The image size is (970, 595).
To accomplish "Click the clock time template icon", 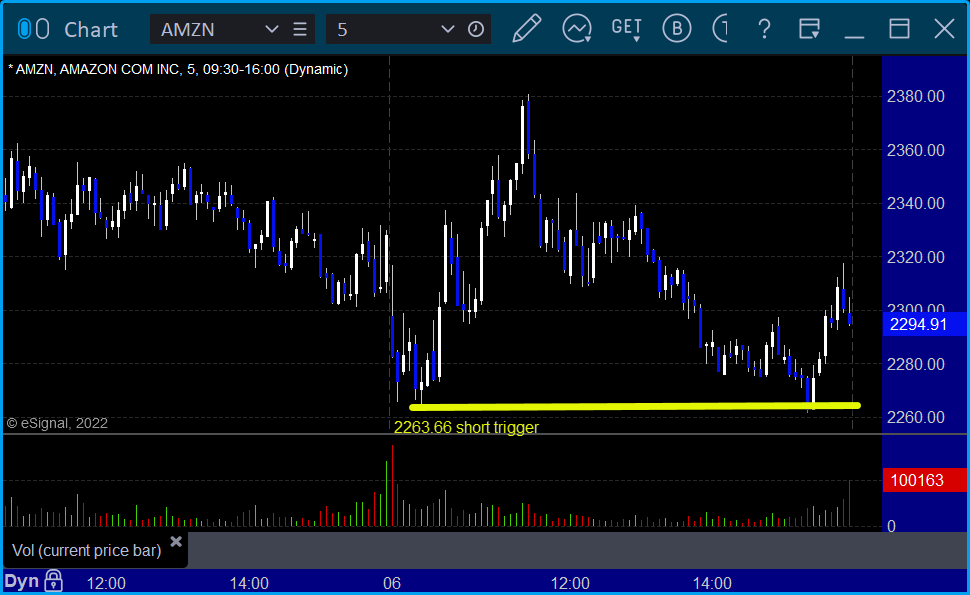I will point(476,29).
